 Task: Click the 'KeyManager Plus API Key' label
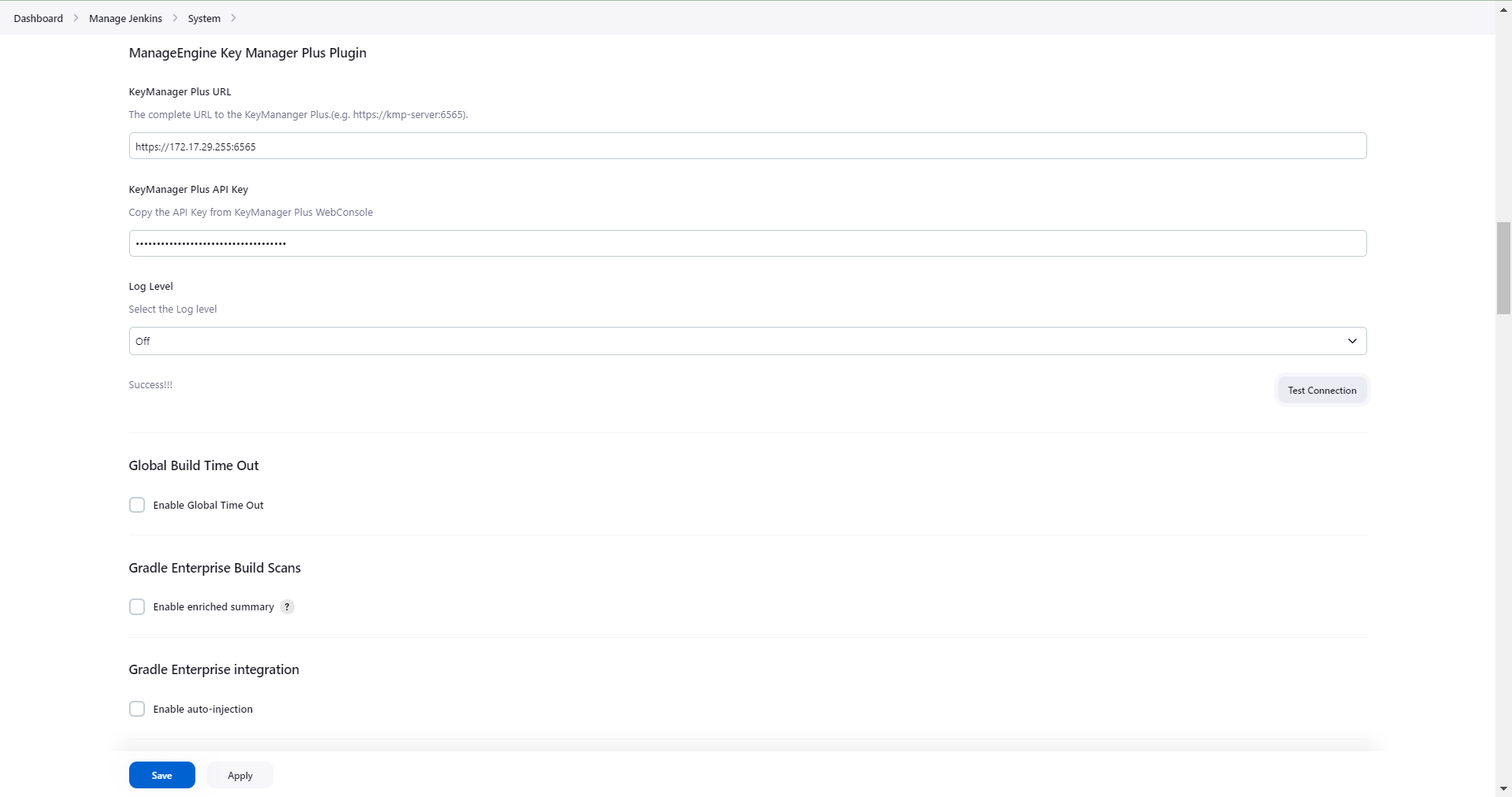point(188,189)
